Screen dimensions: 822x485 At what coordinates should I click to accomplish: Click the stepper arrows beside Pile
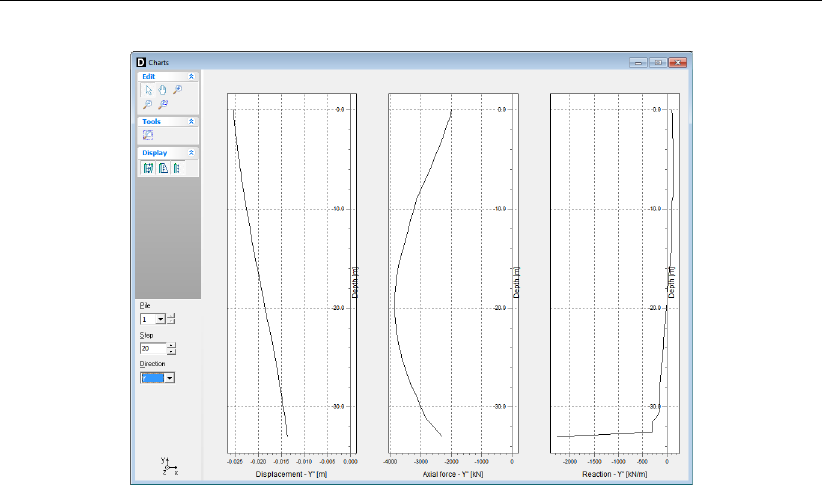click(x=171, y=319)
